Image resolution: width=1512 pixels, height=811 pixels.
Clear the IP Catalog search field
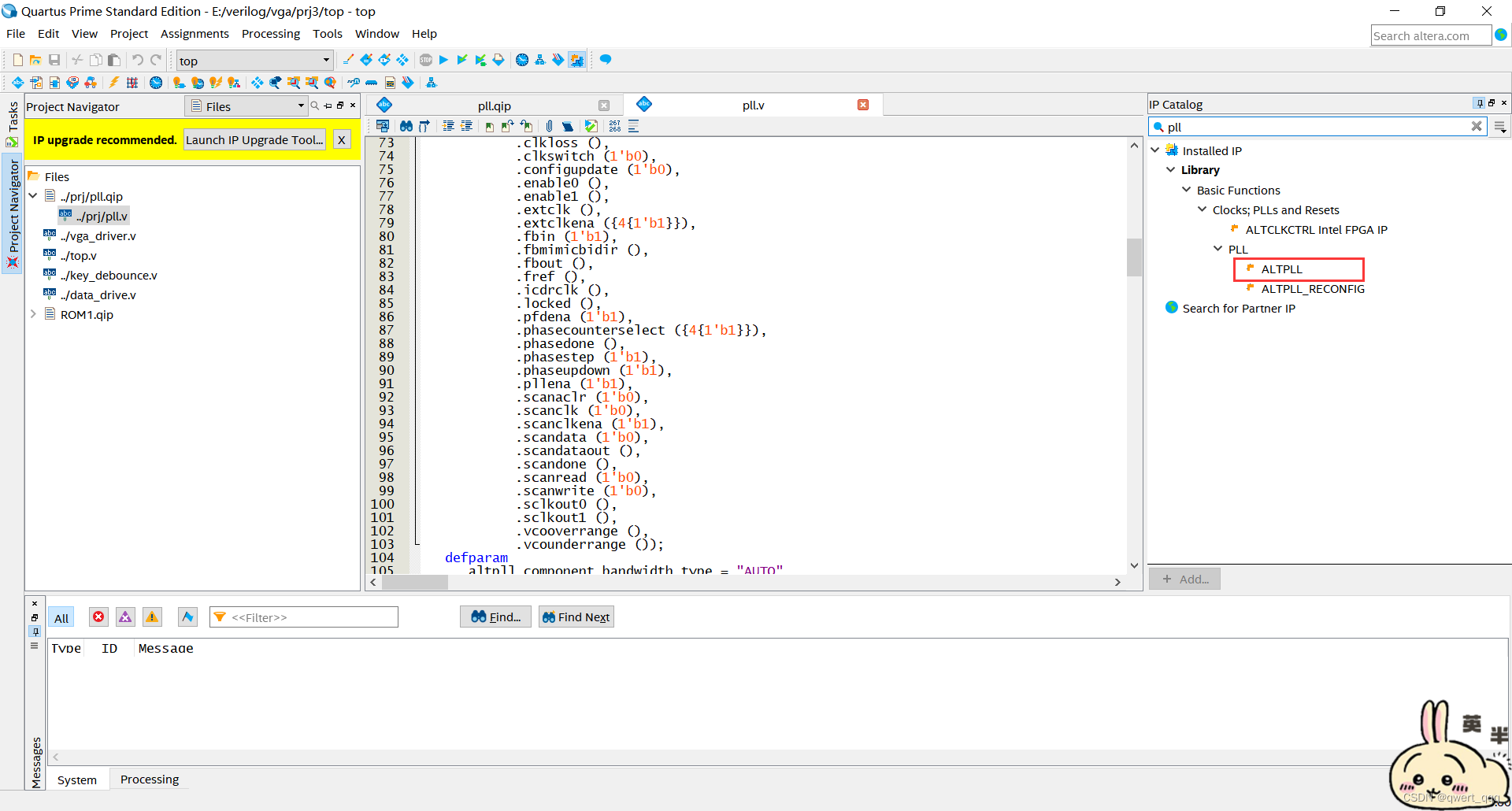point(1477,127)
